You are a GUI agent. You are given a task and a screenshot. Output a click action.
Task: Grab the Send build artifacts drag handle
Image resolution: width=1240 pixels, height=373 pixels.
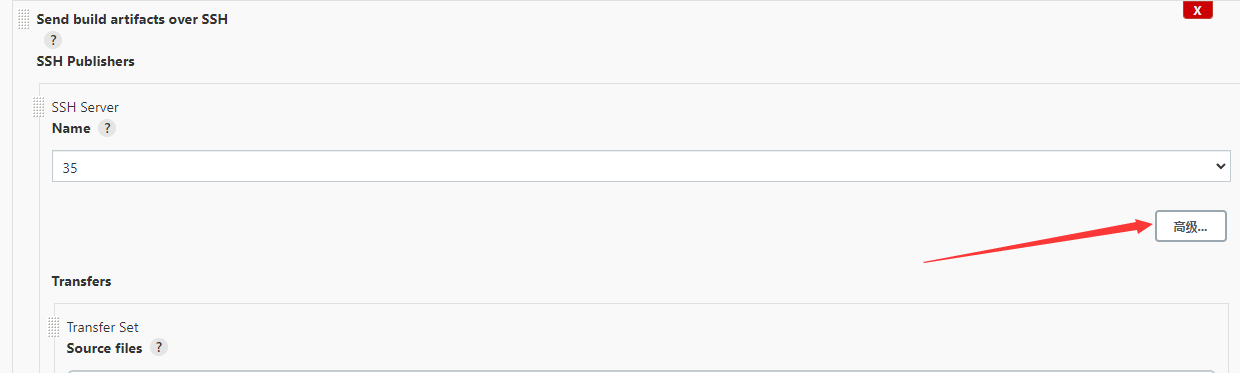[x=23, y=19]
